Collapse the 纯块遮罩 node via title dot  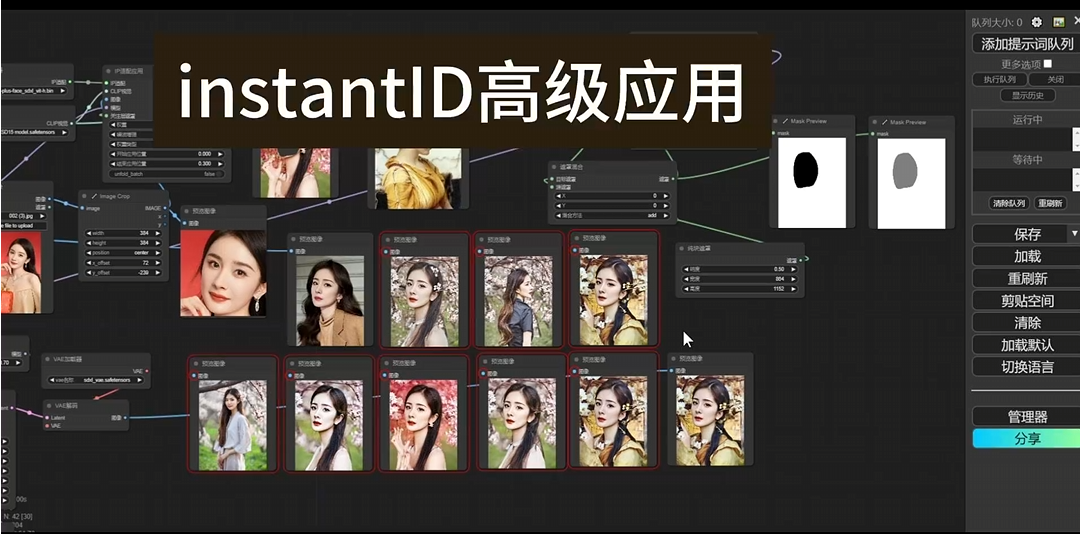click(x=682, y=247)
